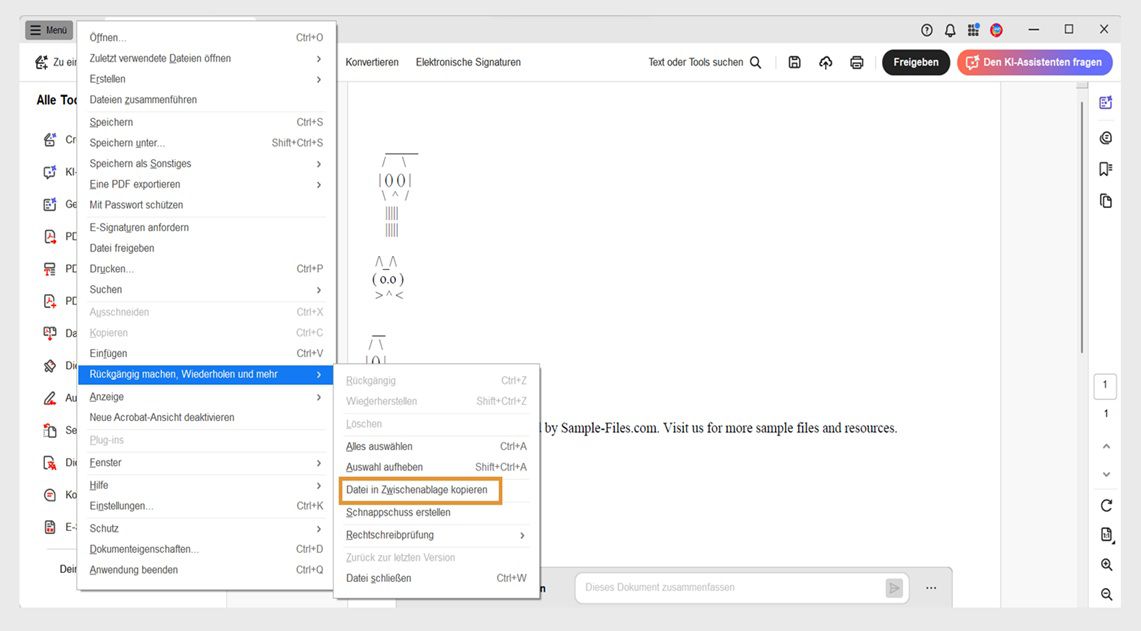Screen dimensions: 1141x631
Task: Click the cloud upload icon
Action: click(825, 63)
